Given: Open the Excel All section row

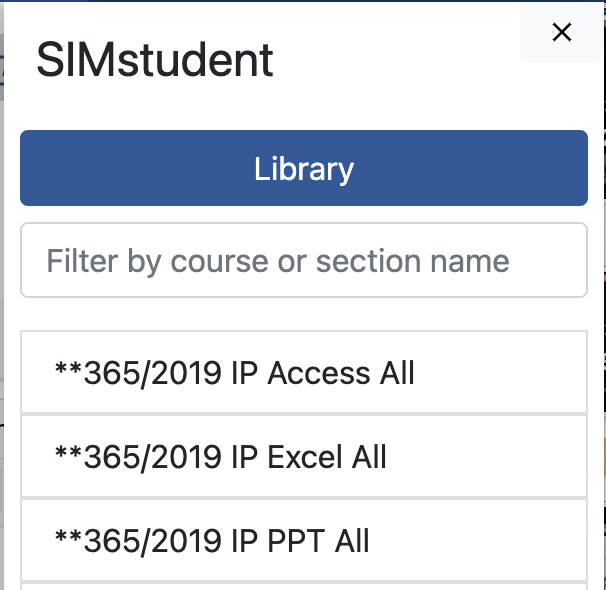Looking at the screenshot, I should [304, 457].
